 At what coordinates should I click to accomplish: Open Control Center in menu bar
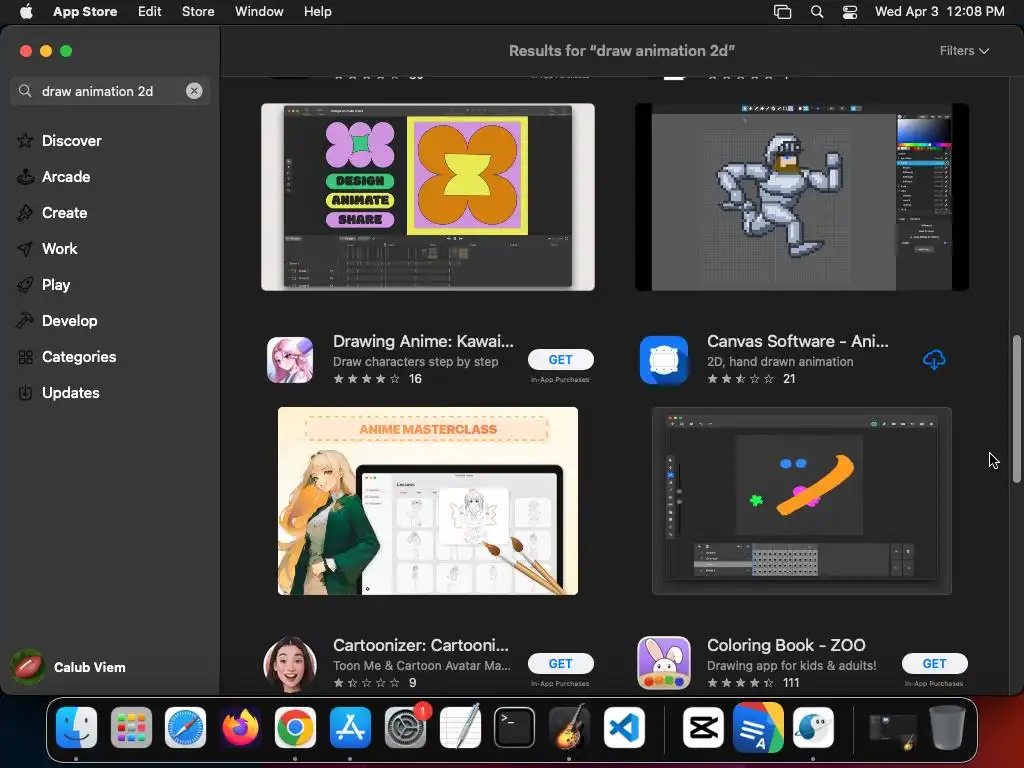(850, 12)
